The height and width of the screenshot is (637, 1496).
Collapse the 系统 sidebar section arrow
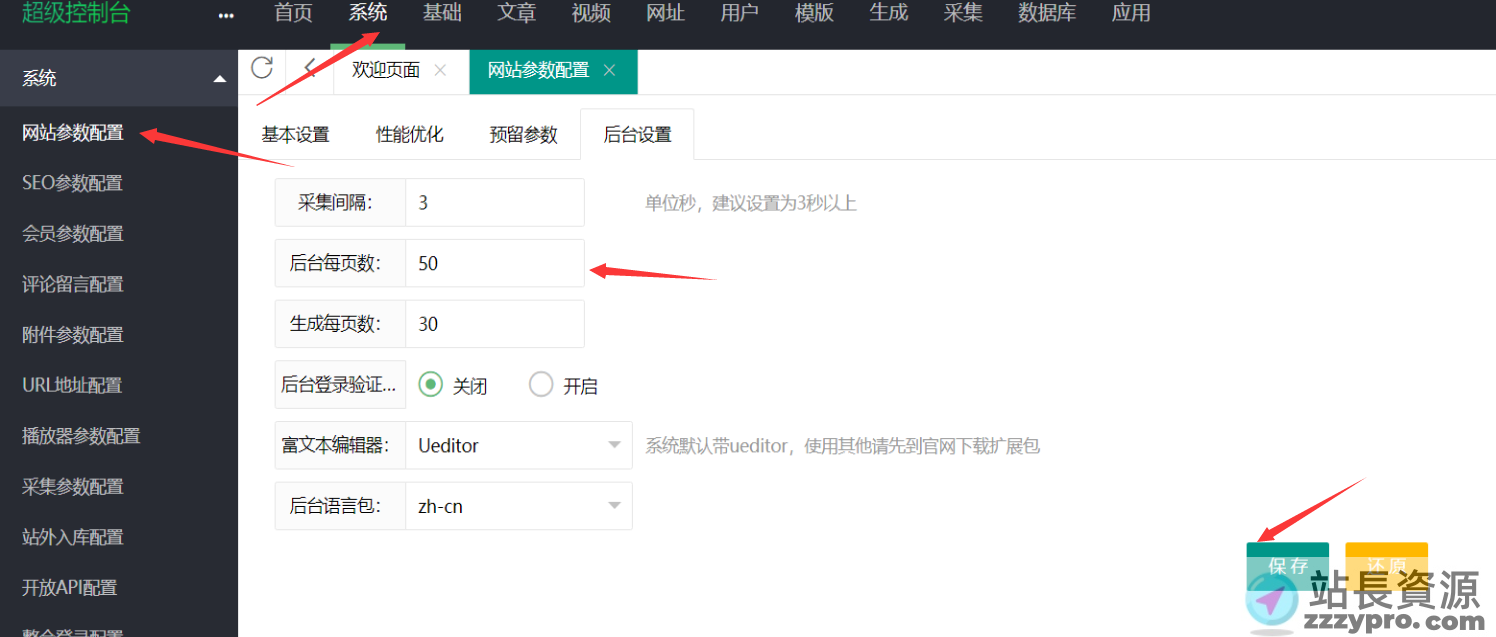[220, 79]
